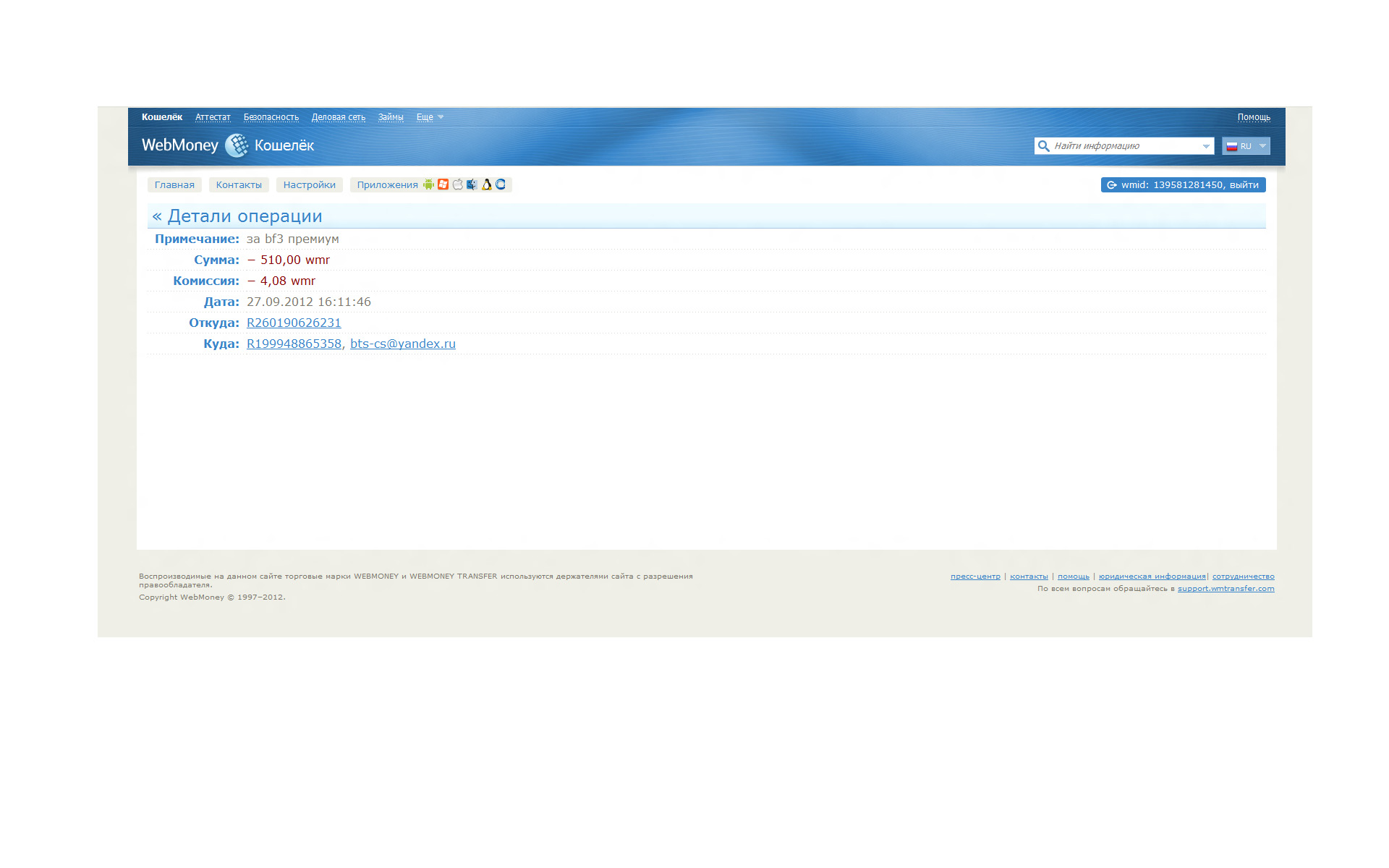Screen dimensions: 1389x868
Task: Open the Аттестат menu item
Action: (213, 117)
